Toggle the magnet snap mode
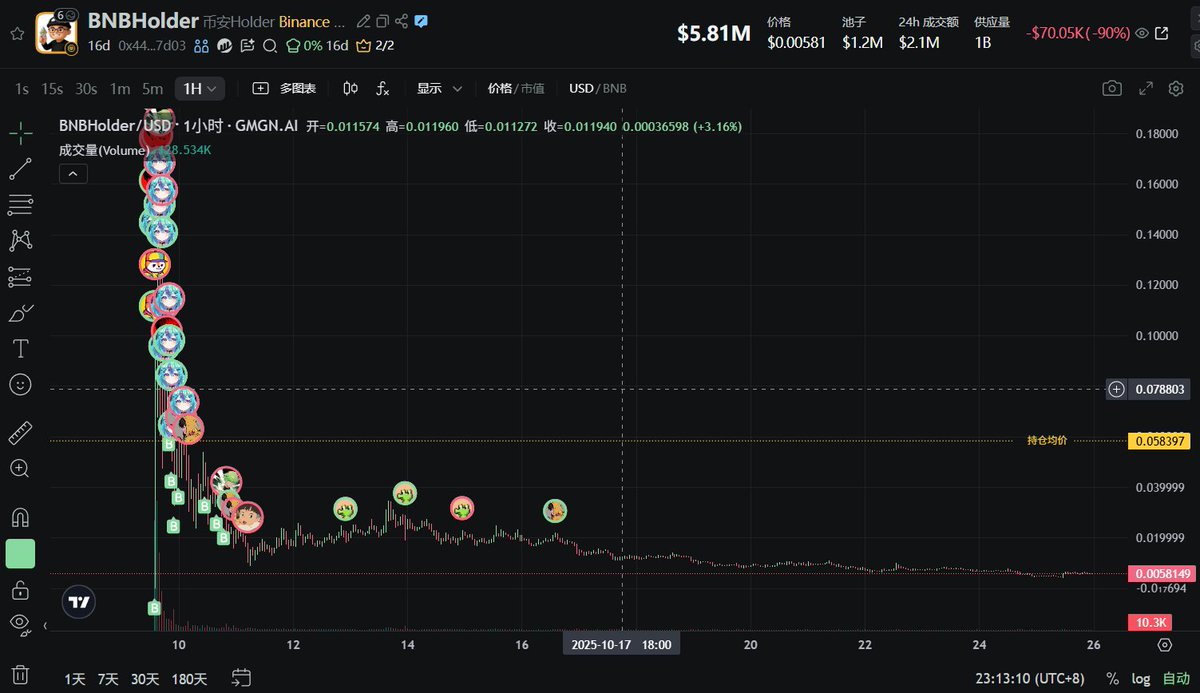 (x=20, y=517)
